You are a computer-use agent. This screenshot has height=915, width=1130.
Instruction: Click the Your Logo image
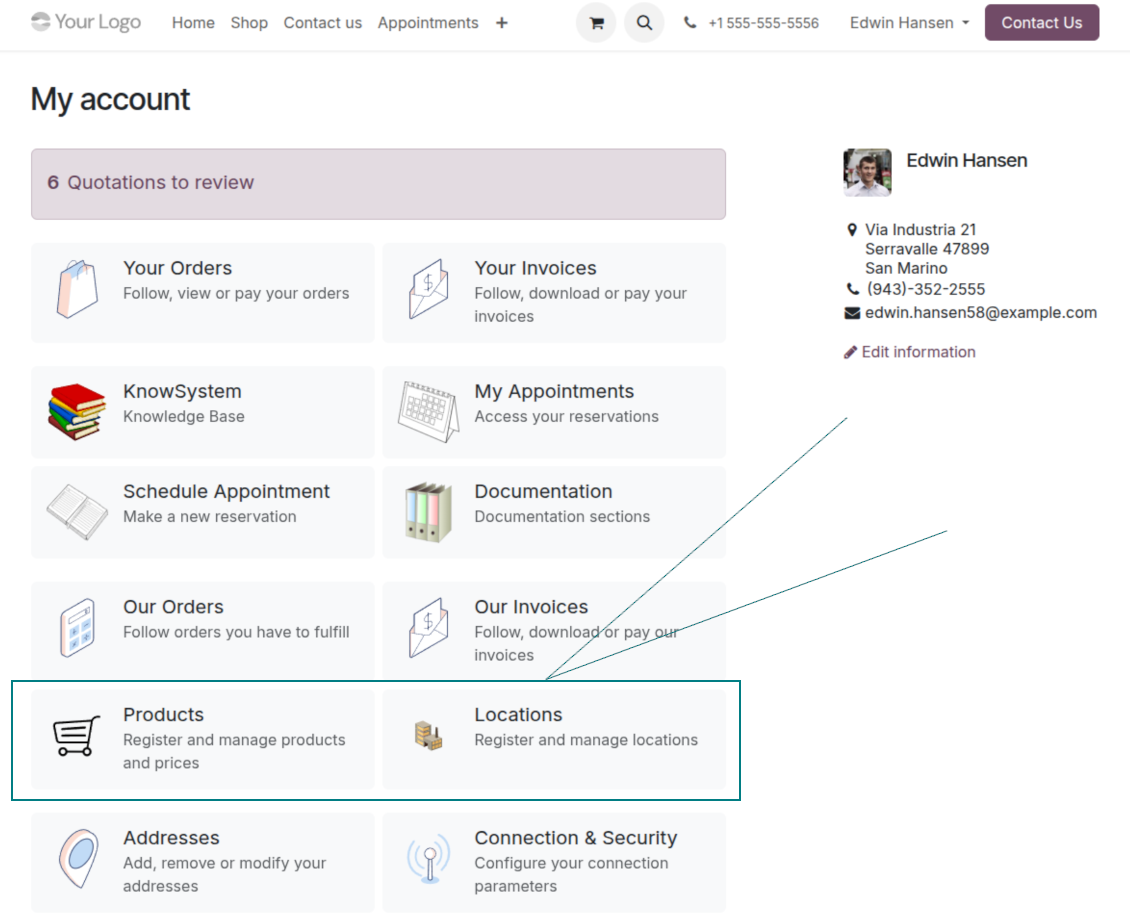point(86,22)
